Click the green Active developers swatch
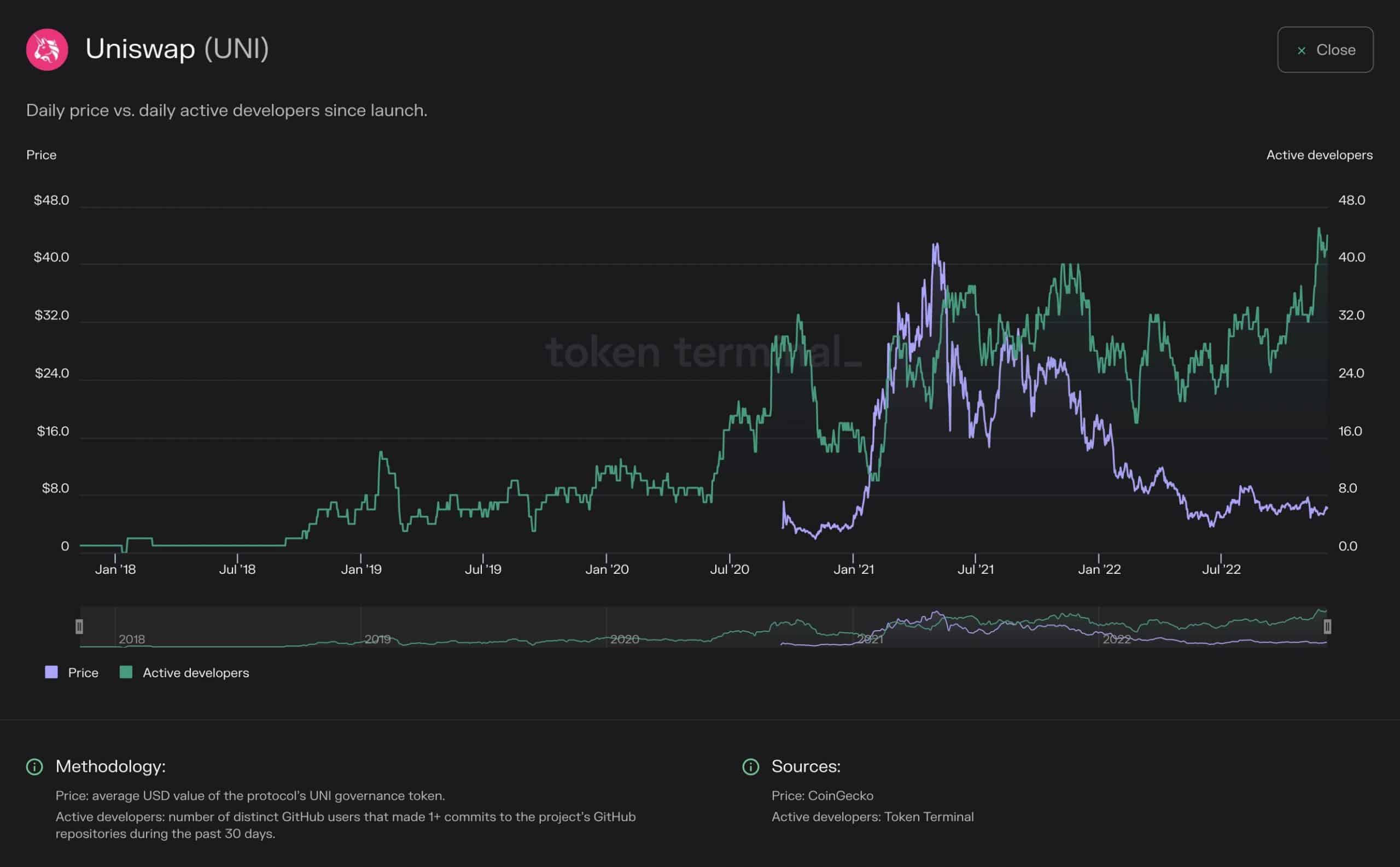The height and width of the screenshot is (867, 1400). [x=126, y=673]
